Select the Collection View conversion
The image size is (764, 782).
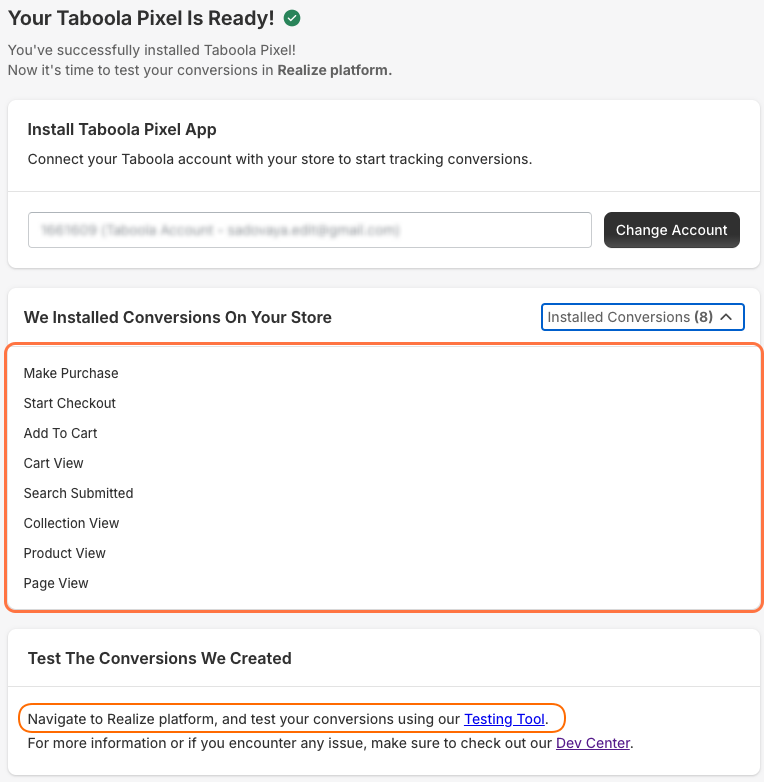coord(71,523)
